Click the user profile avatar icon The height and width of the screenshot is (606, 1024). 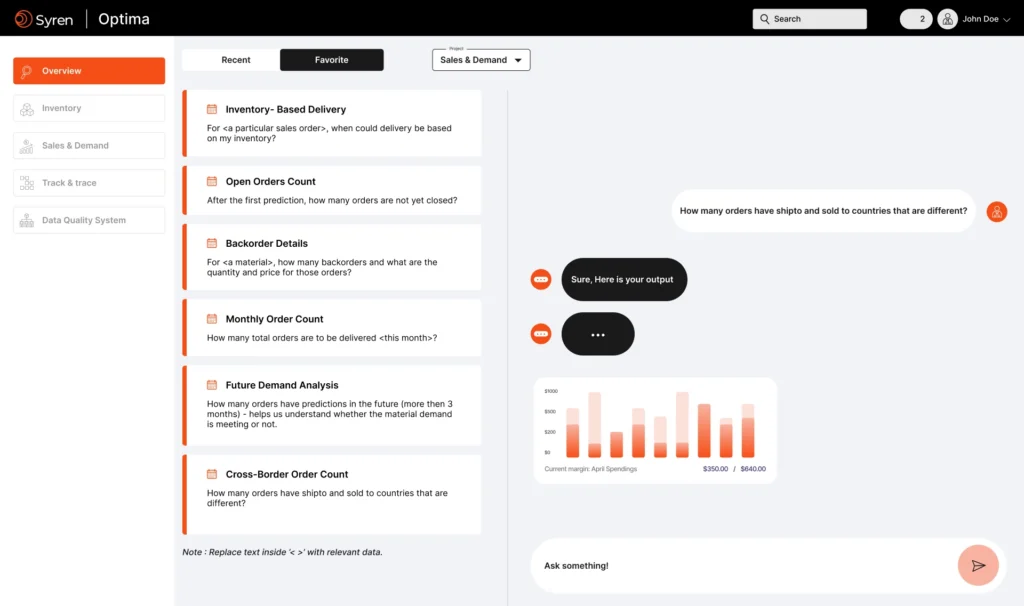click(947, 19)
